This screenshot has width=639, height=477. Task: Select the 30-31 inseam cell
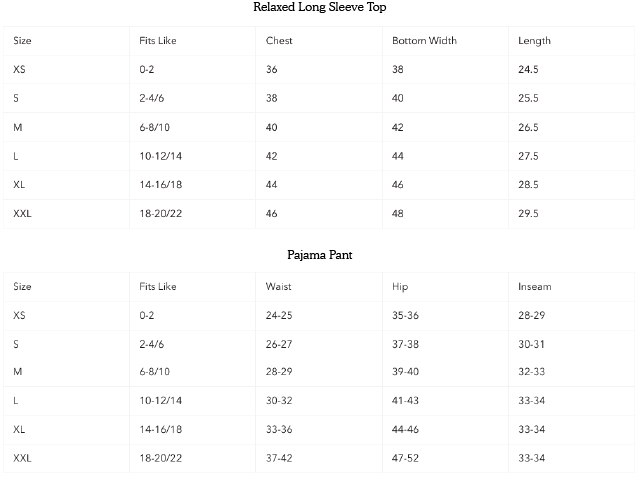pos(531,344)
